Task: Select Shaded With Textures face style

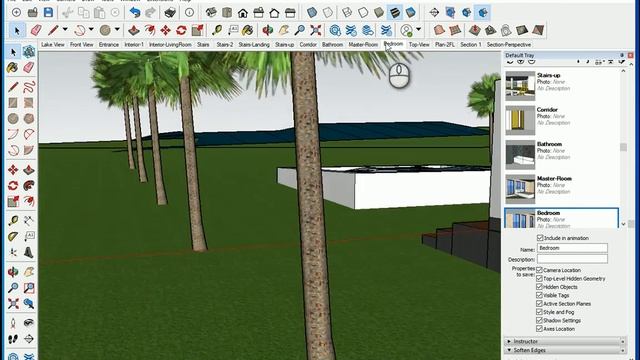Action: 395,12
